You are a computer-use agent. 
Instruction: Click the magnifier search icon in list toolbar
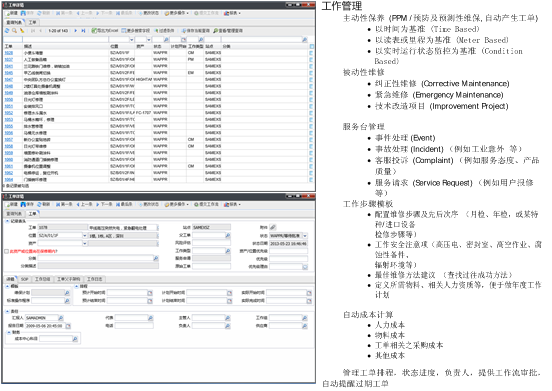[x=14, y=31]
